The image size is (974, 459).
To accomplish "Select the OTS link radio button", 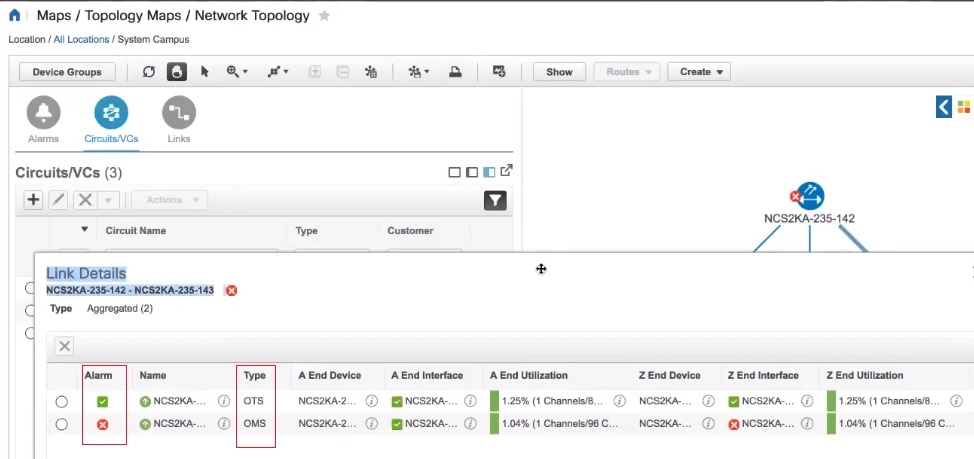I will click(61, 401).
